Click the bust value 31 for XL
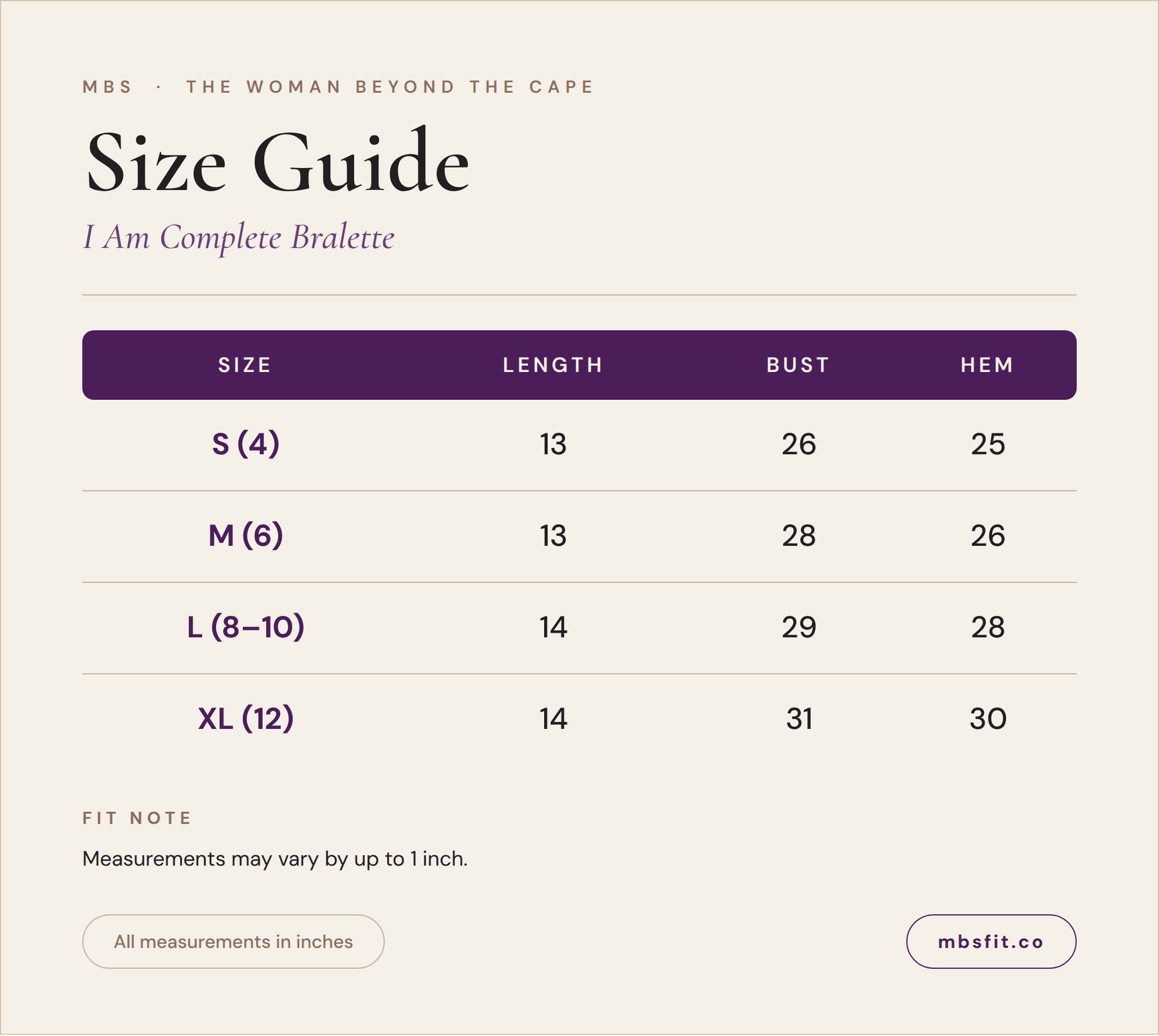 click(x=798, y=719)
